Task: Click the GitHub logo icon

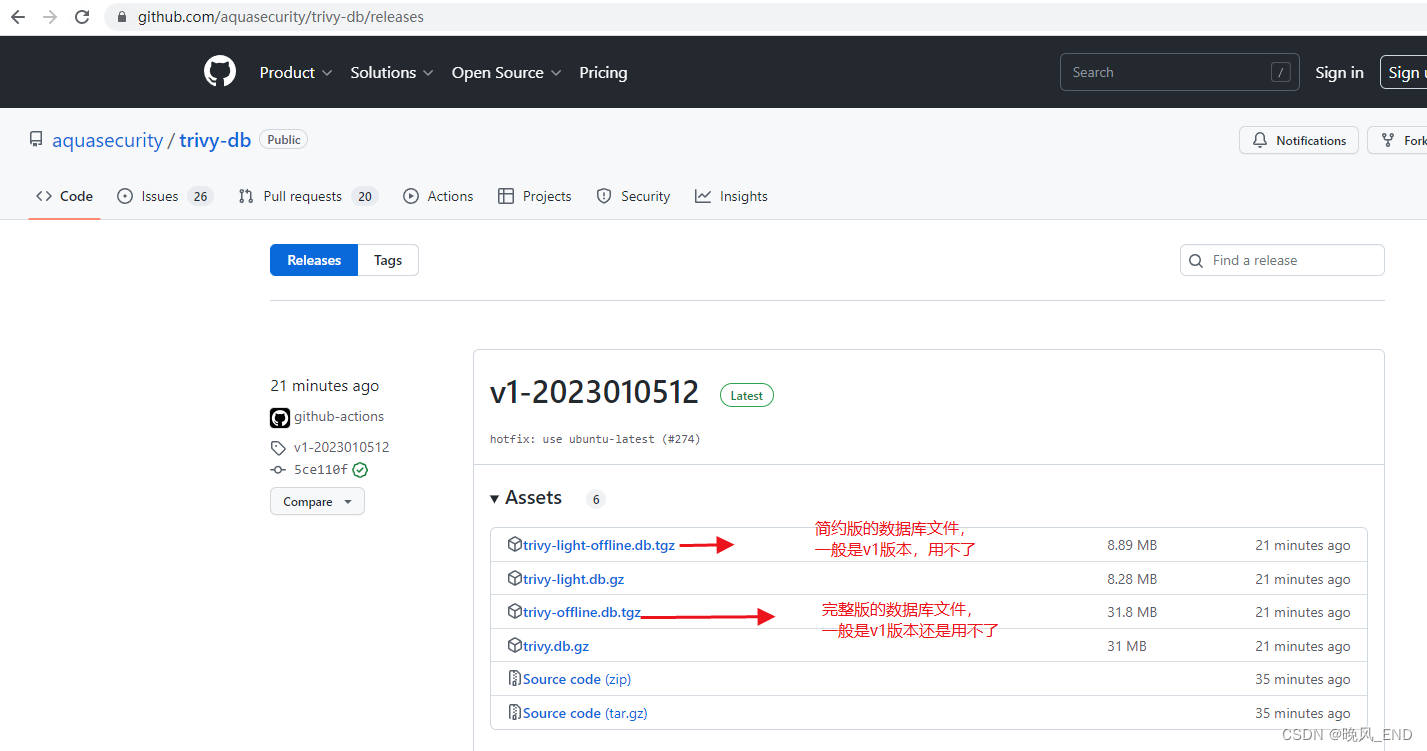Action: pos(220,72)
